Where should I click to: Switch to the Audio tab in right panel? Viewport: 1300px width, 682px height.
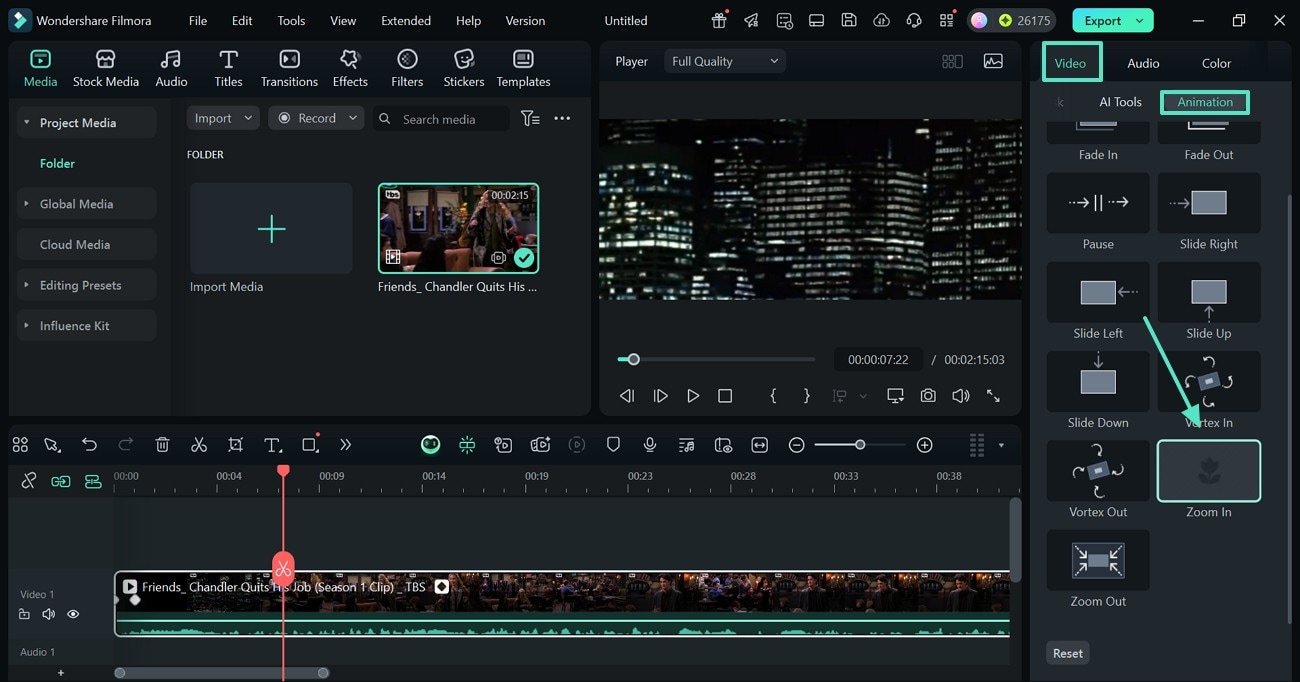[x=1142, y=62]
